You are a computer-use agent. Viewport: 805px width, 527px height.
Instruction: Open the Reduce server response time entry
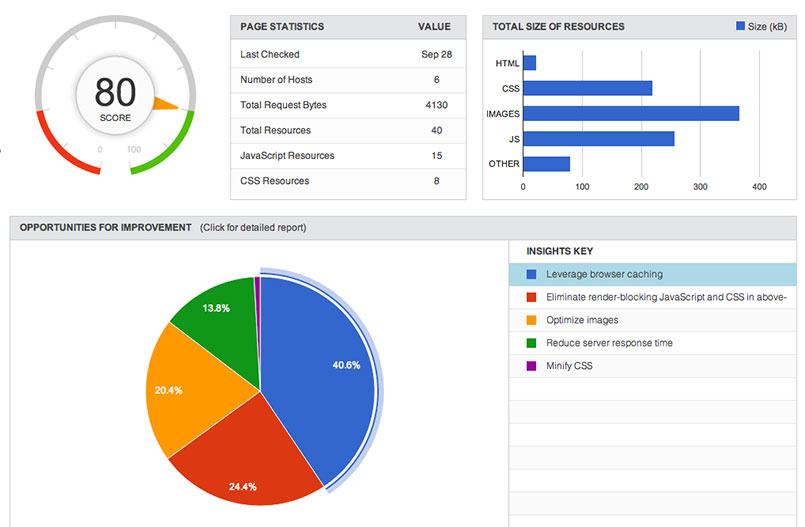609,343
